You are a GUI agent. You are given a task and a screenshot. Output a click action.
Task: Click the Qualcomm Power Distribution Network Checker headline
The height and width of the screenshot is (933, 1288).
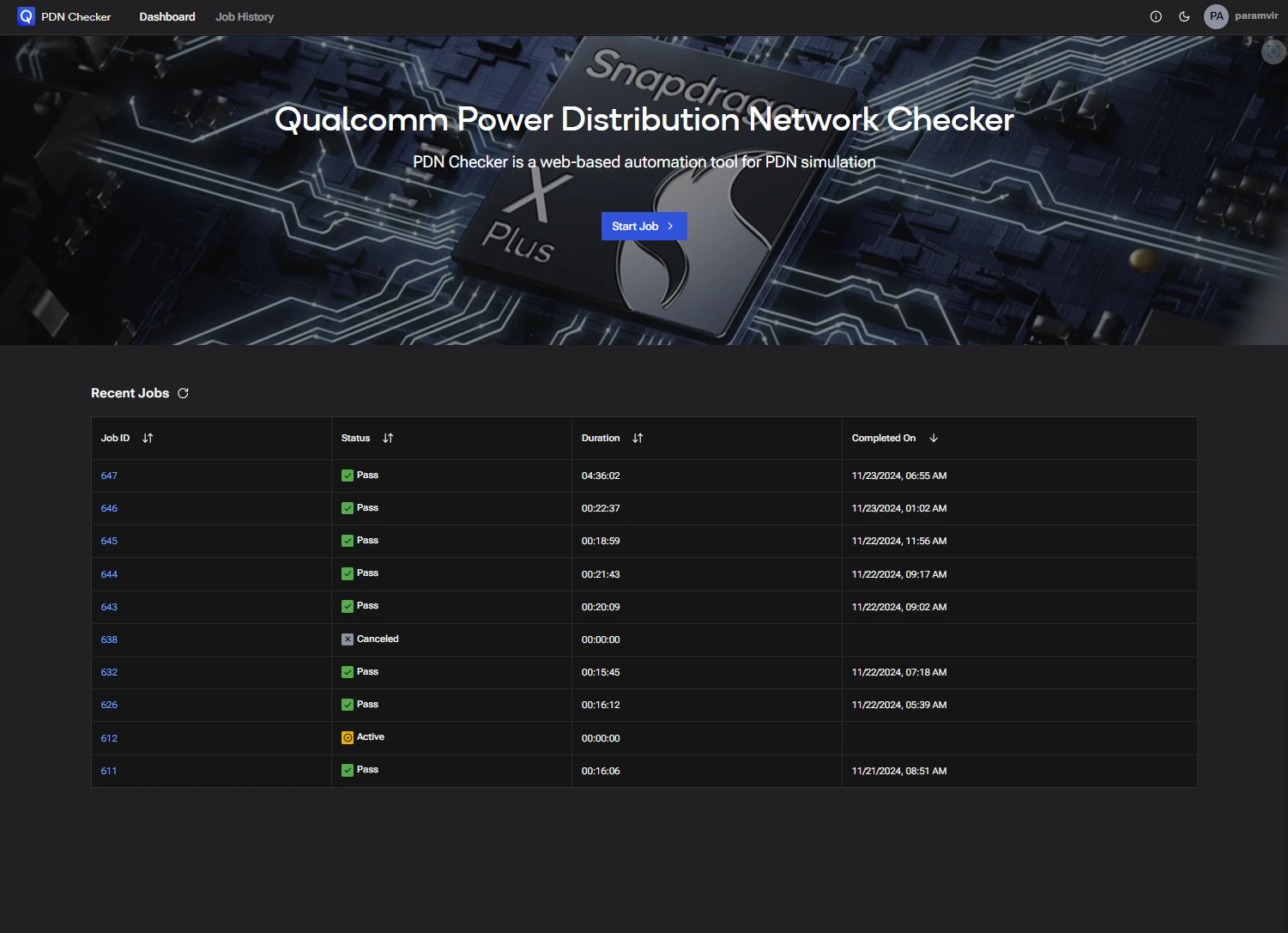coord(644,119)
